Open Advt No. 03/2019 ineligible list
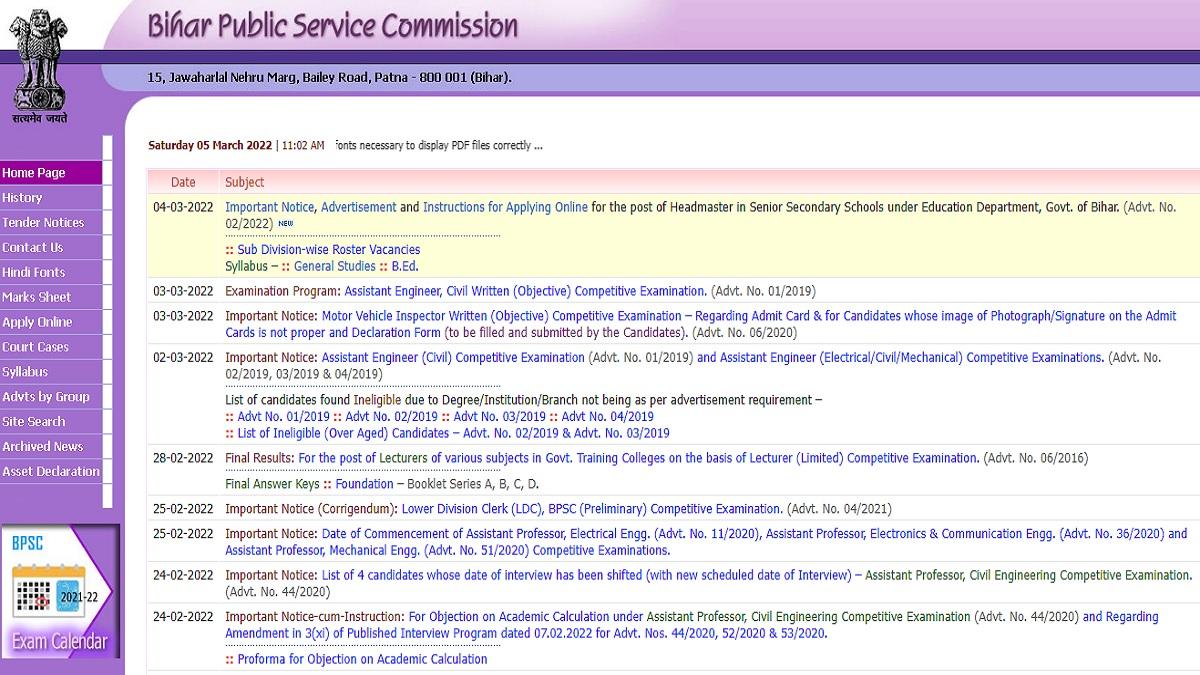The width and height of the screenshot is (1200, 675). 499,416
